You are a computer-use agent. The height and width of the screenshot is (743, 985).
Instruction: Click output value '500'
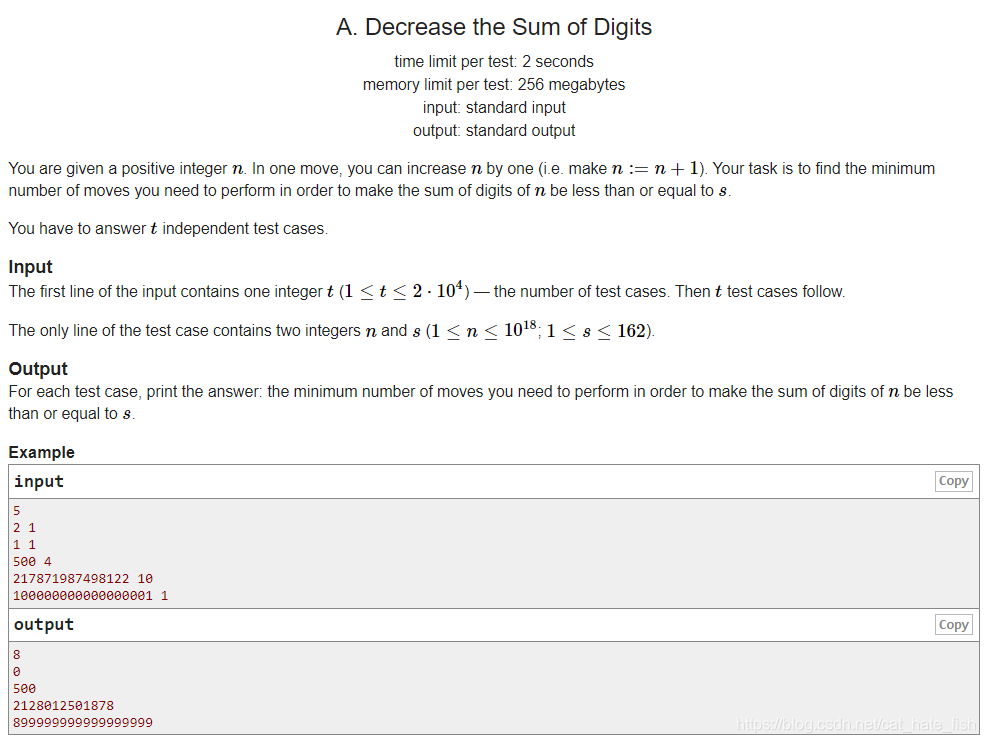point(24,688)
